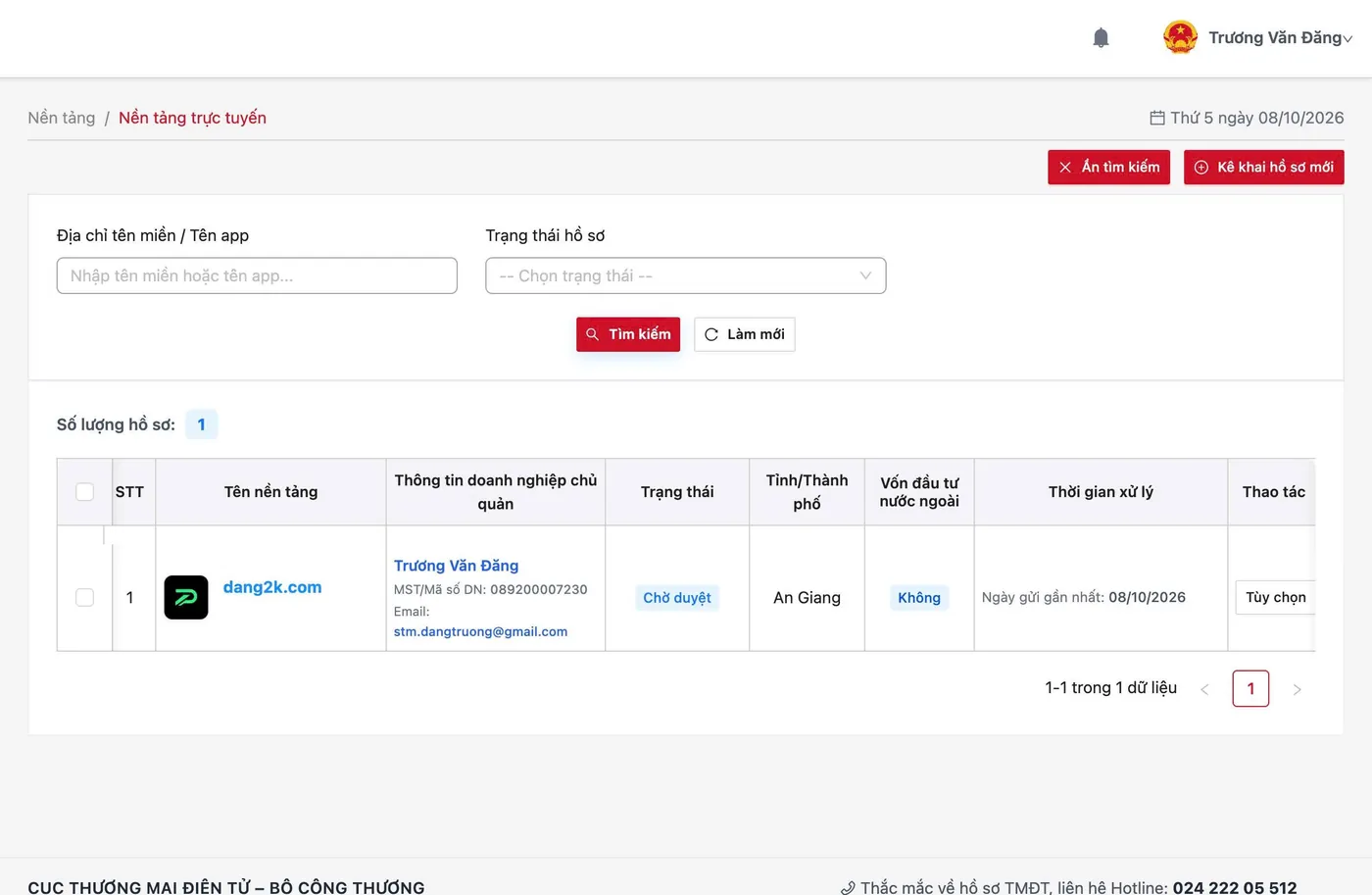Open the Trương Văn Đăng business owner link
This screenshot has height=895, width=1372.
coord(457,566)
